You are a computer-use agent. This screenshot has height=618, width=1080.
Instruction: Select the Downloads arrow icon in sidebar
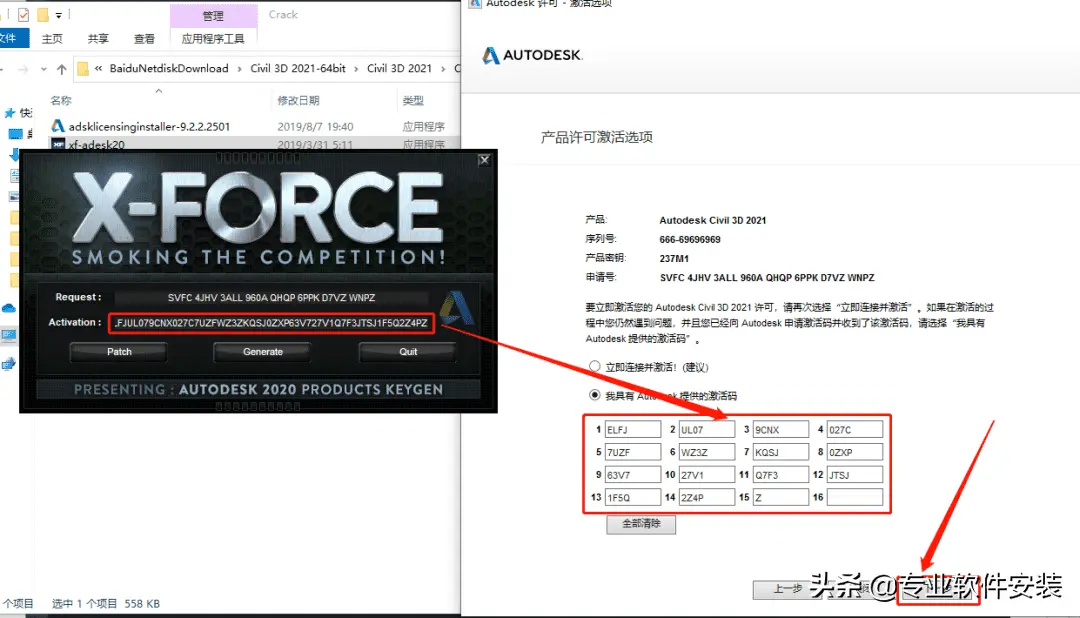[15, 155]
